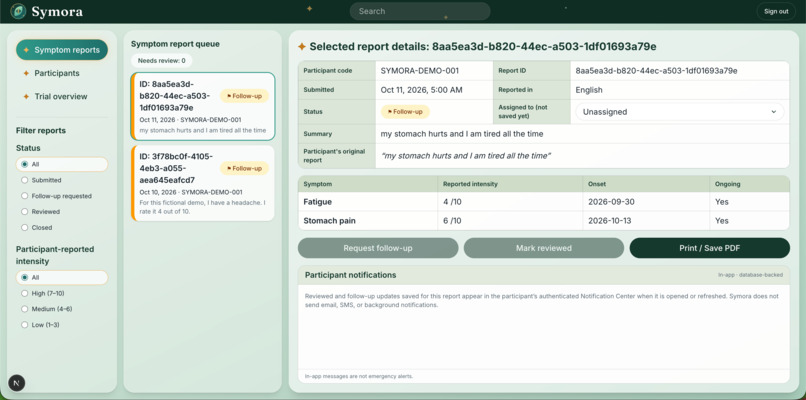This screenshot has height=400, width=806.
Task: Select the All intensity filter
Action: 62,277
